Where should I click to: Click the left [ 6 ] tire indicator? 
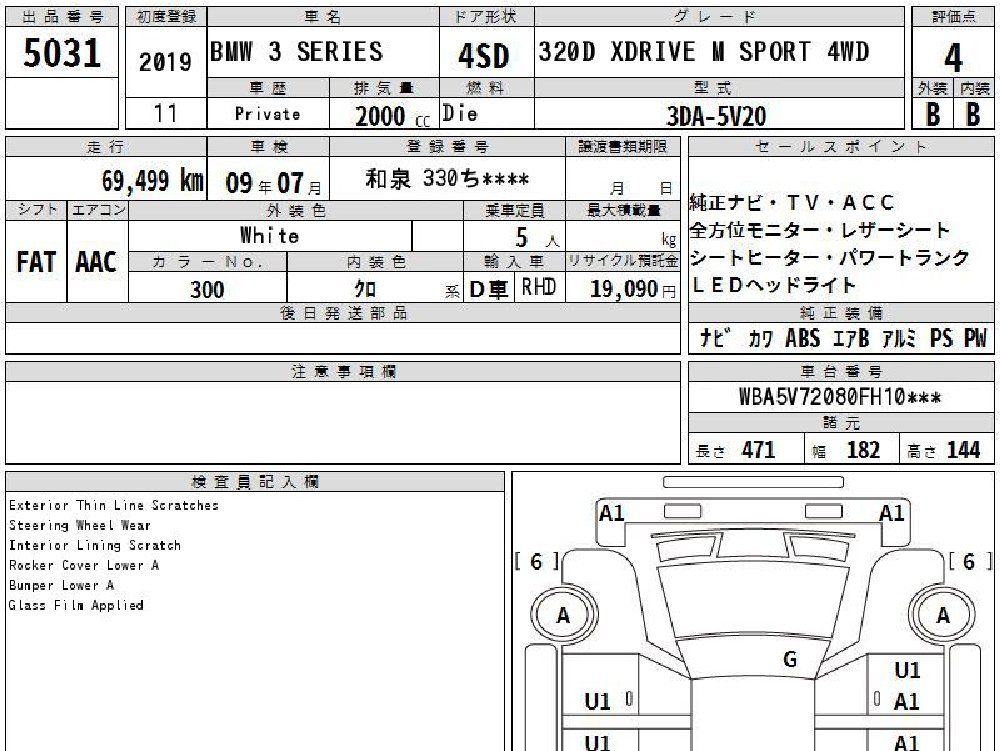tap(537, 561)
